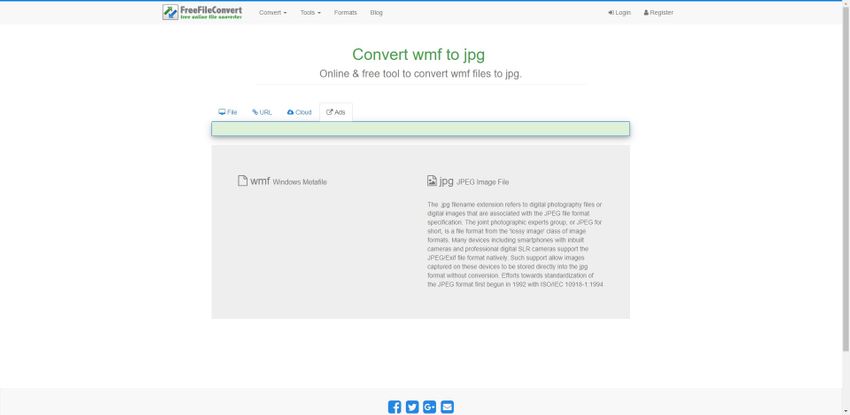Image resolution: width=850 pixels, height=415 pixels.
Task: Go to Formats in navigation bar
Action: (345, 13)
